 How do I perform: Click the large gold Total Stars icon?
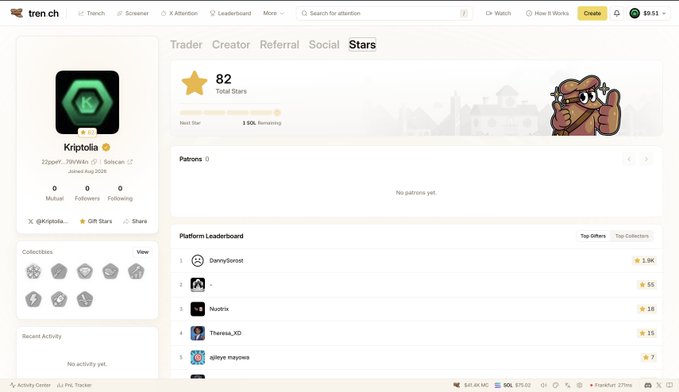click(x=194, y=83)
